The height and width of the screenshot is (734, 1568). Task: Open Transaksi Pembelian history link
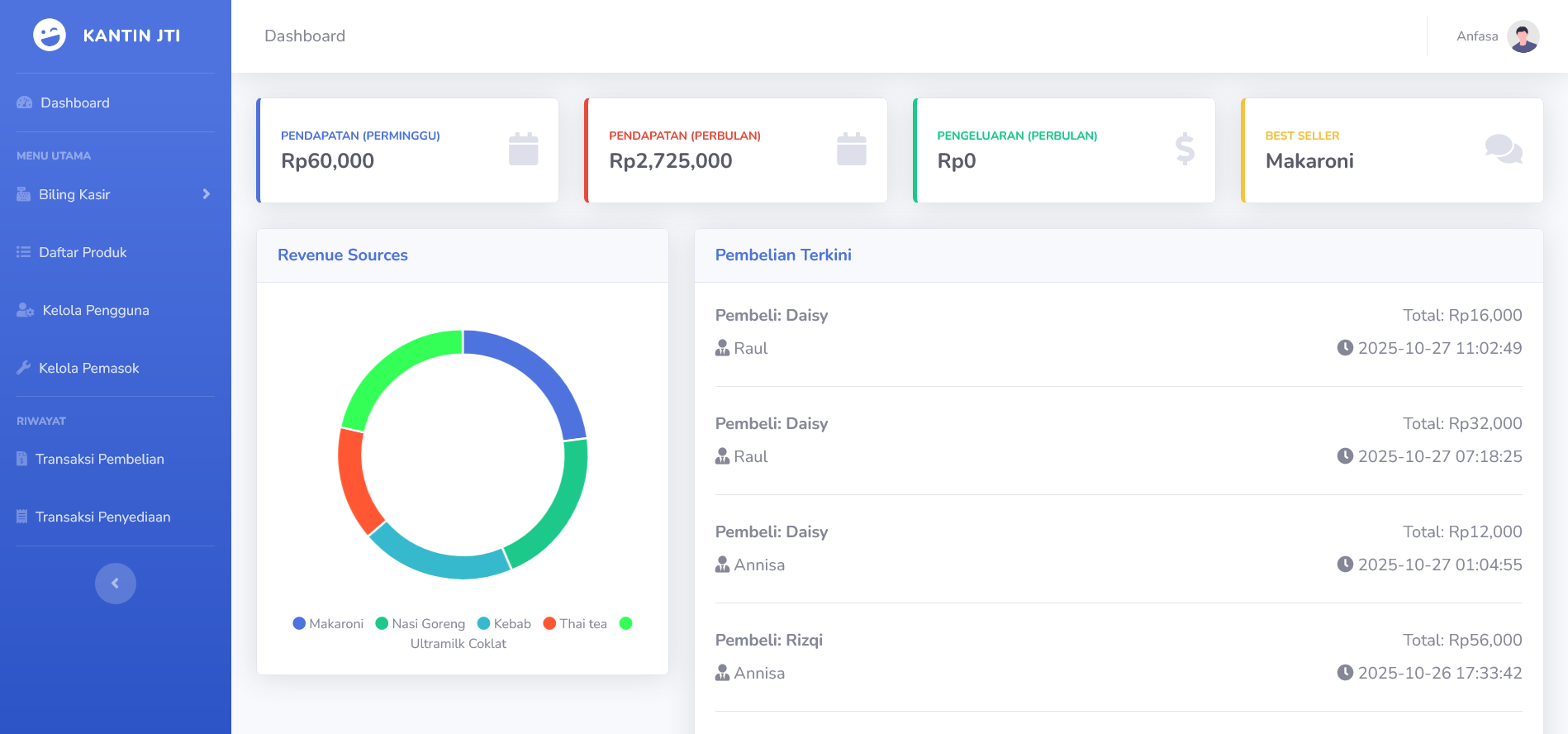(99, 459)
